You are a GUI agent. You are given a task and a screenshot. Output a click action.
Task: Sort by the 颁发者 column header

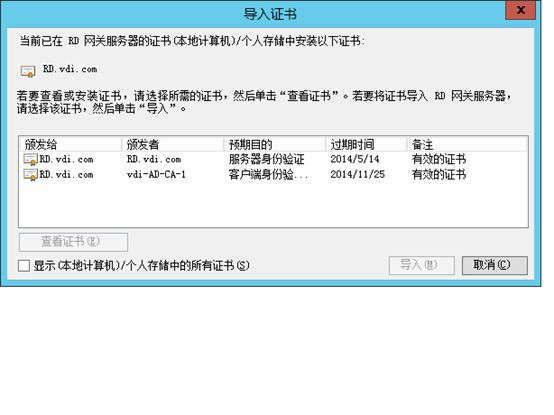pos(172,144)
